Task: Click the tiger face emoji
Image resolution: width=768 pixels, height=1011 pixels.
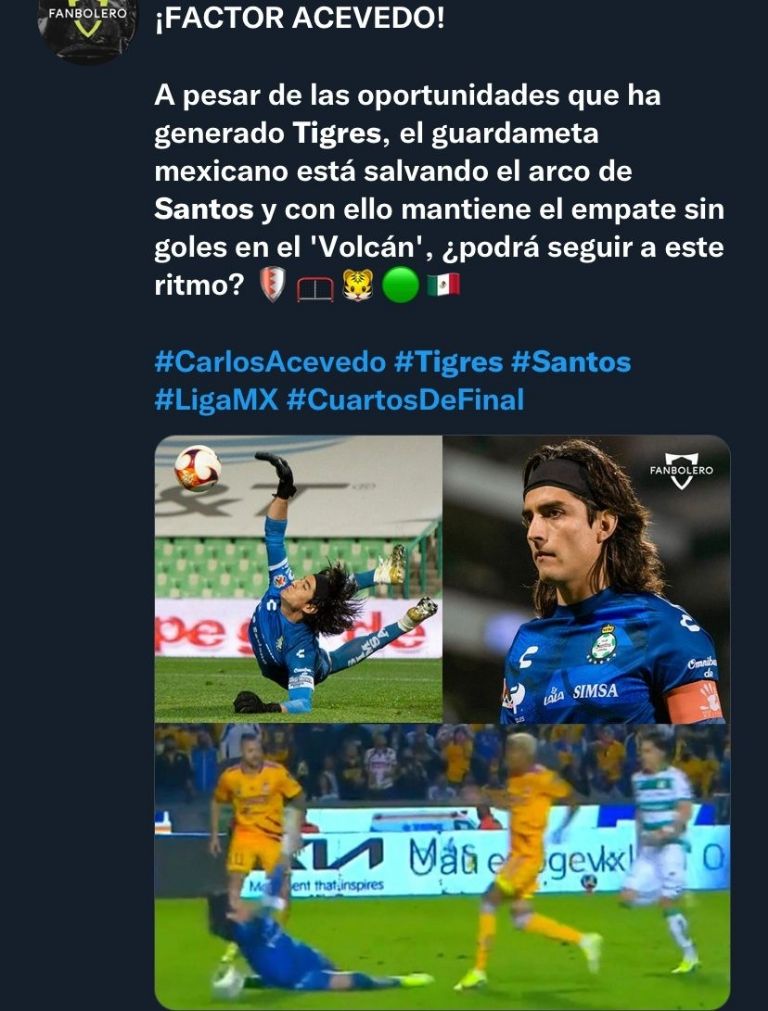Action: point(358,286)
